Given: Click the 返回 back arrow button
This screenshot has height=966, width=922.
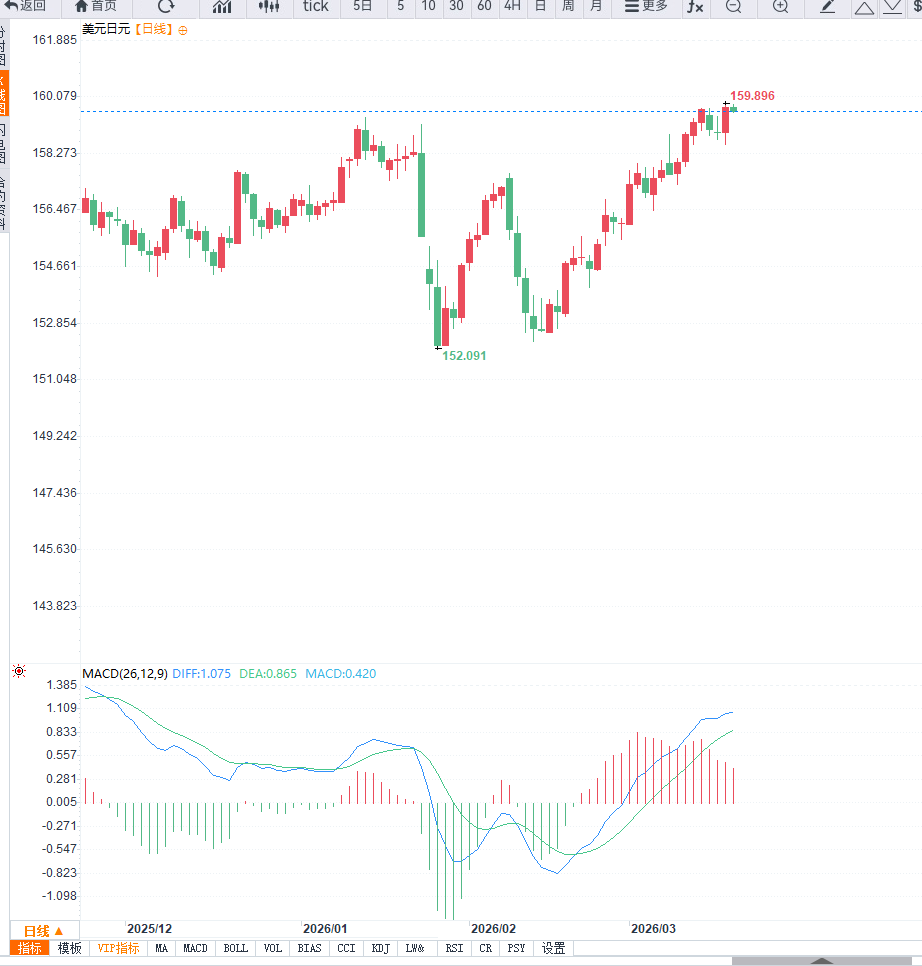Looking at the screenshot, I should (x=27, y=6).
